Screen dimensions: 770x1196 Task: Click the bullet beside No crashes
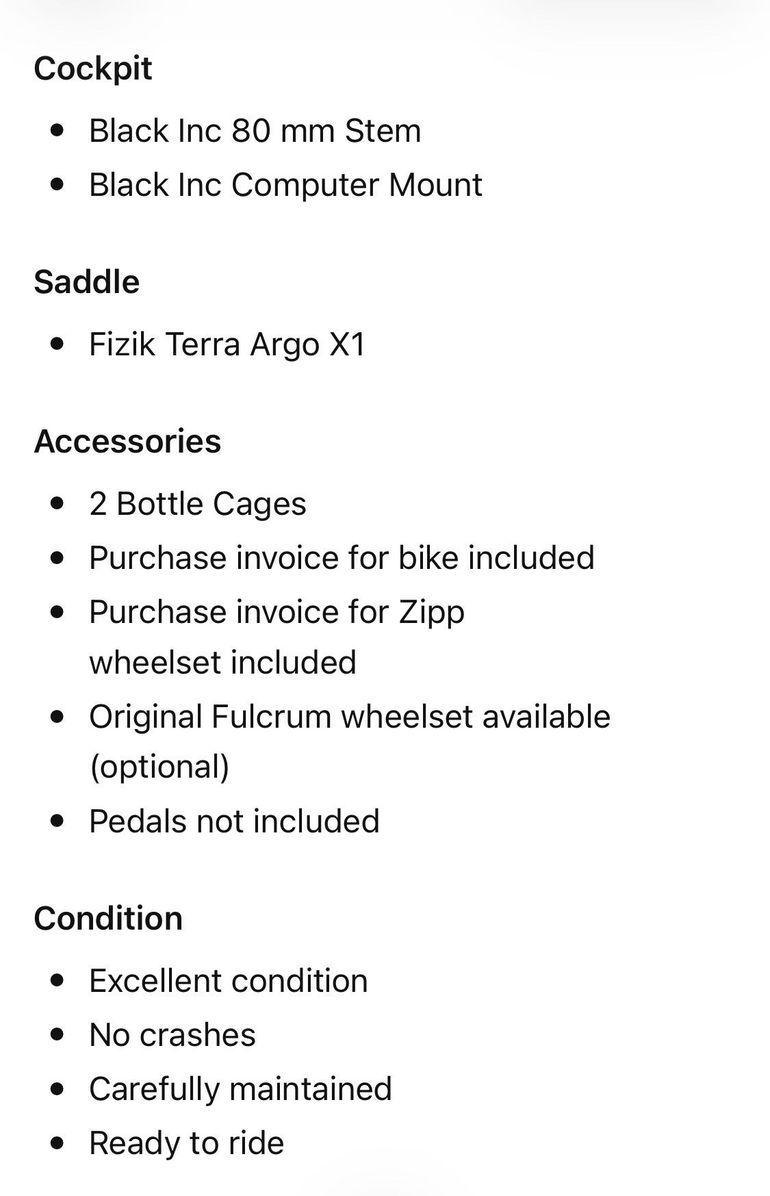57,1035
